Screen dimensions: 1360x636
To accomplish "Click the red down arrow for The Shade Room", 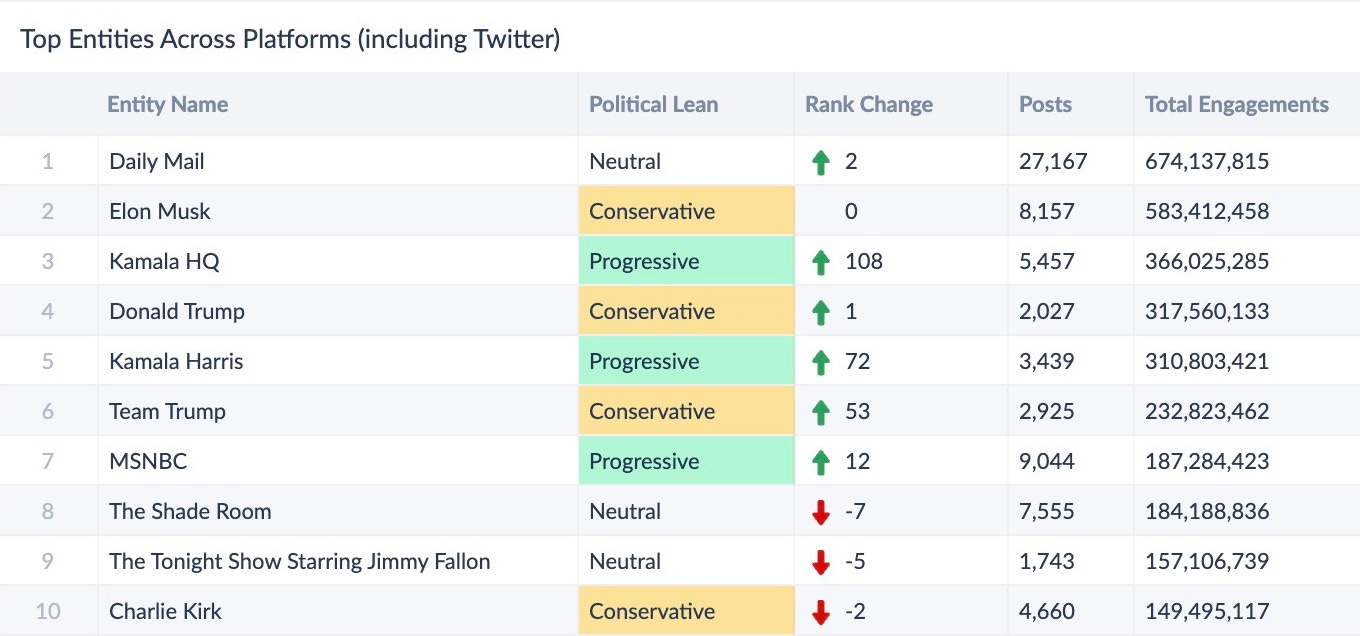I will (x=821, y=512).
